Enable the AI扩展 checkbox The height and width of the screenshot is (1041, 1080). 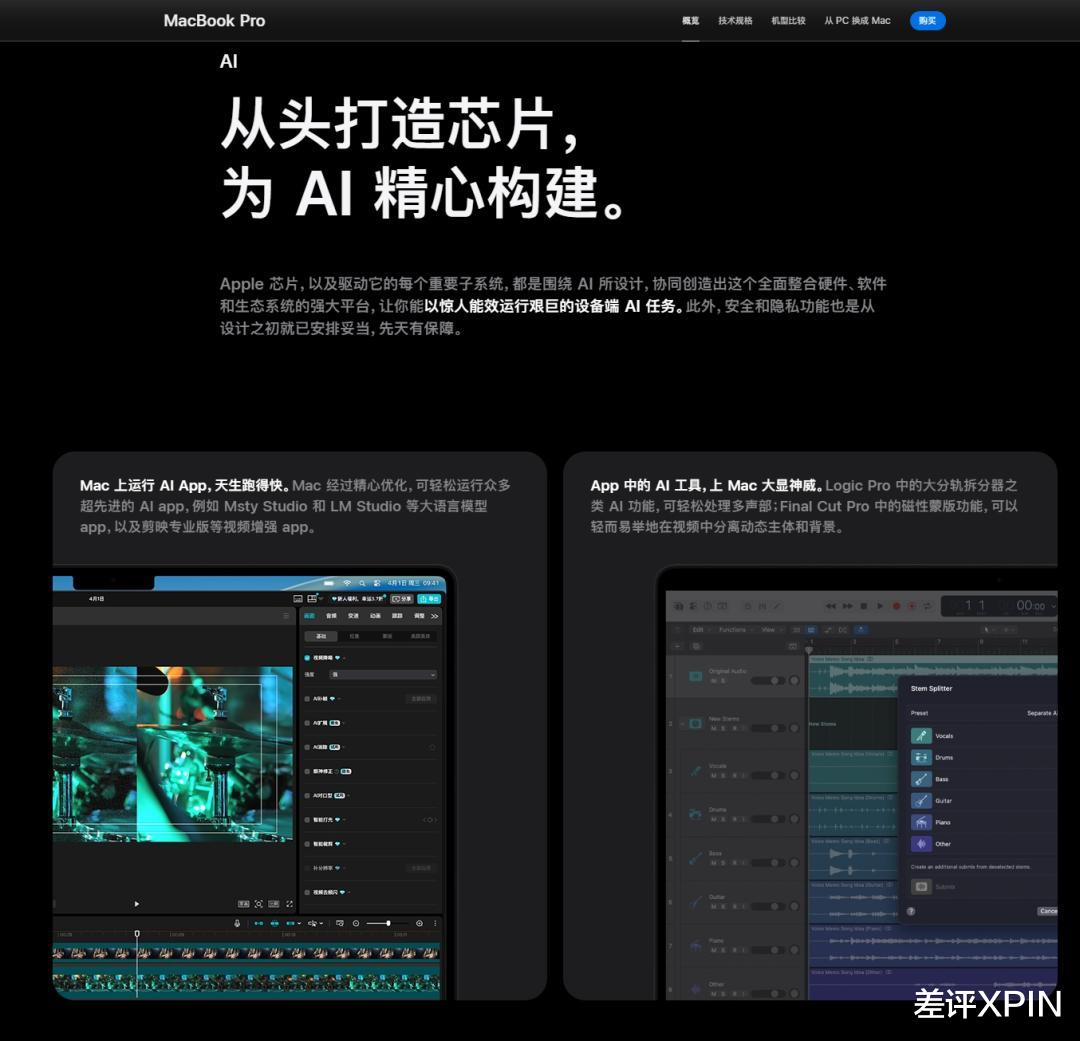[307, 723]
